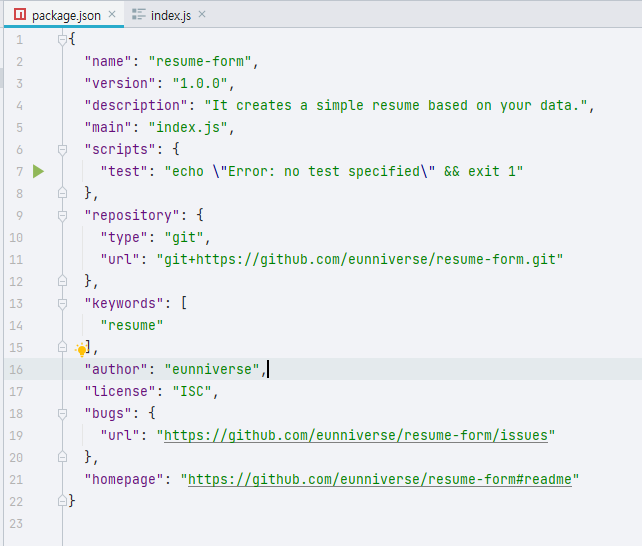This screenshot has height=546, width=642.
Task: Click the "description" key
Action: tap(136, 106)
